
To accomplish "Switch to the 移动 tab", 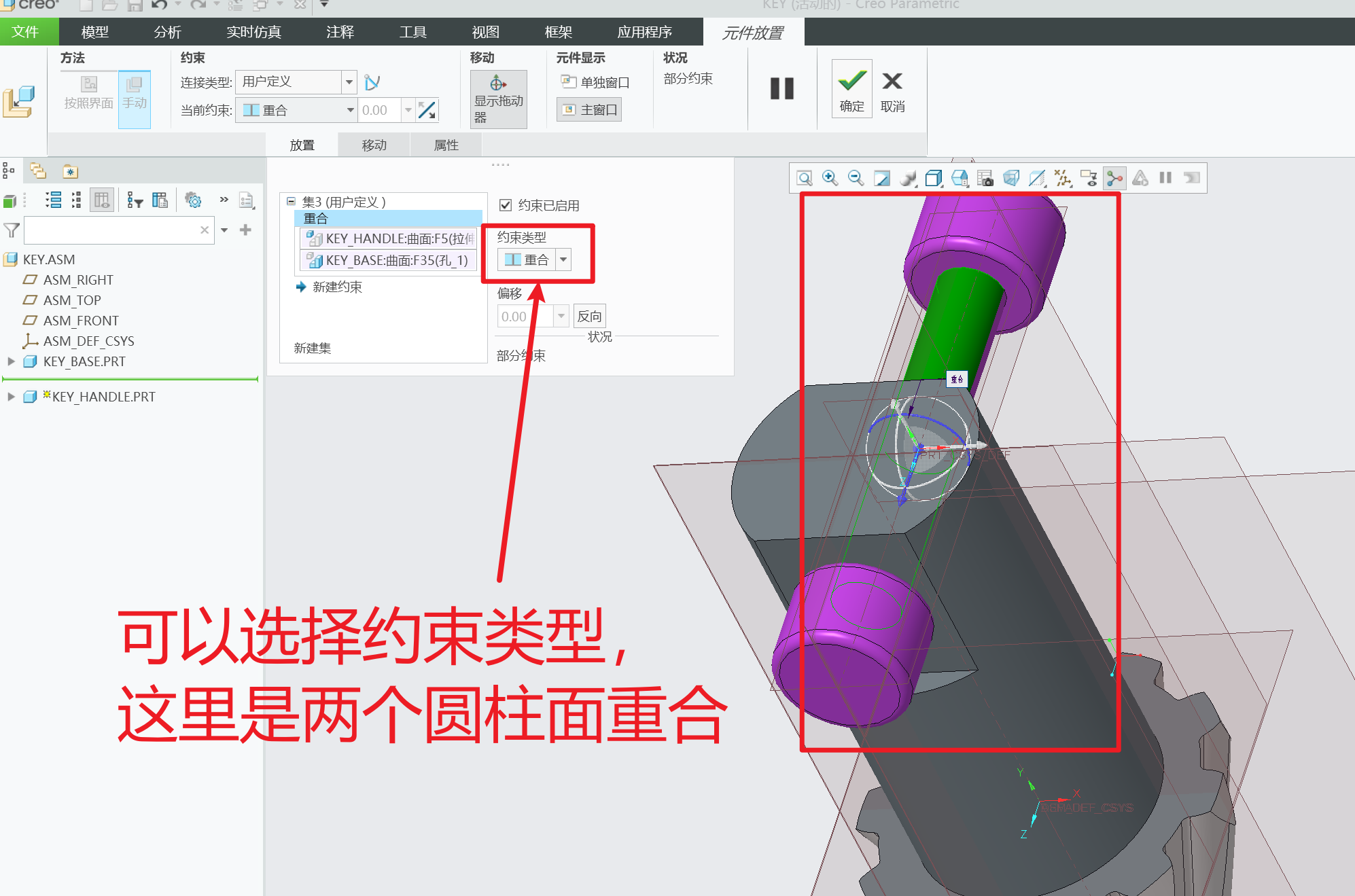I will tap(374, 145).
